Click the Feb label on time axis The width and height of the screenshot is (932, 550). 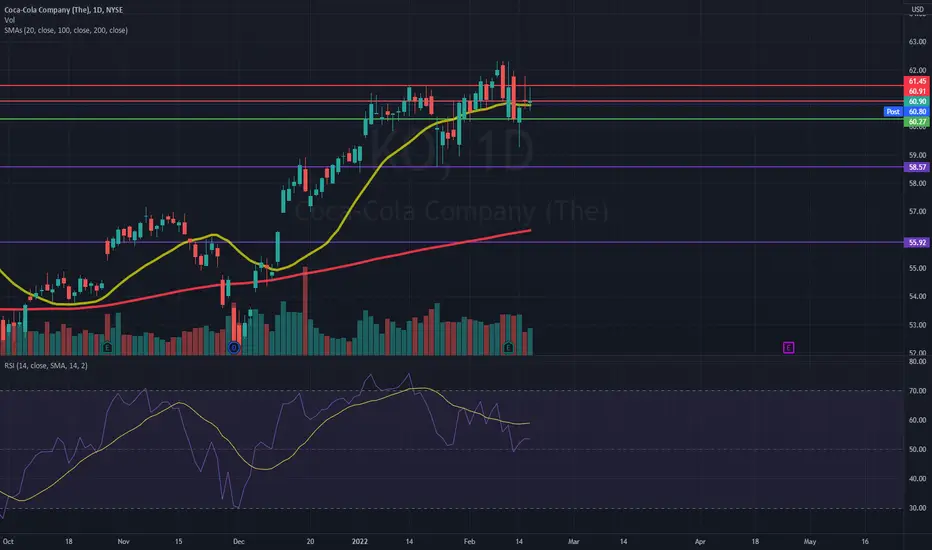[x=470, y=542]
